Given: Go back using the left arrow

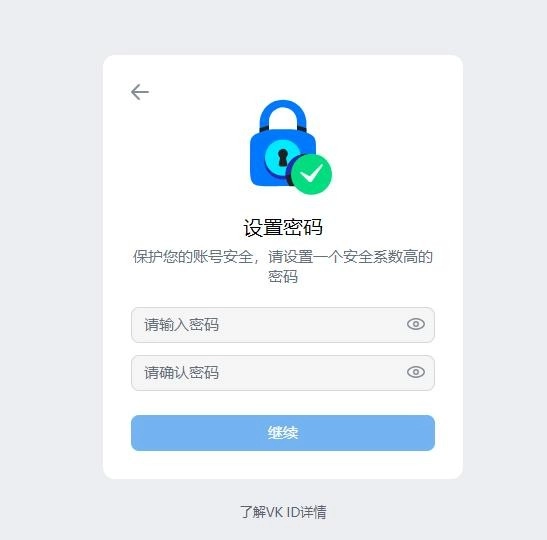Looking at the screenshot, I should 140,92.
